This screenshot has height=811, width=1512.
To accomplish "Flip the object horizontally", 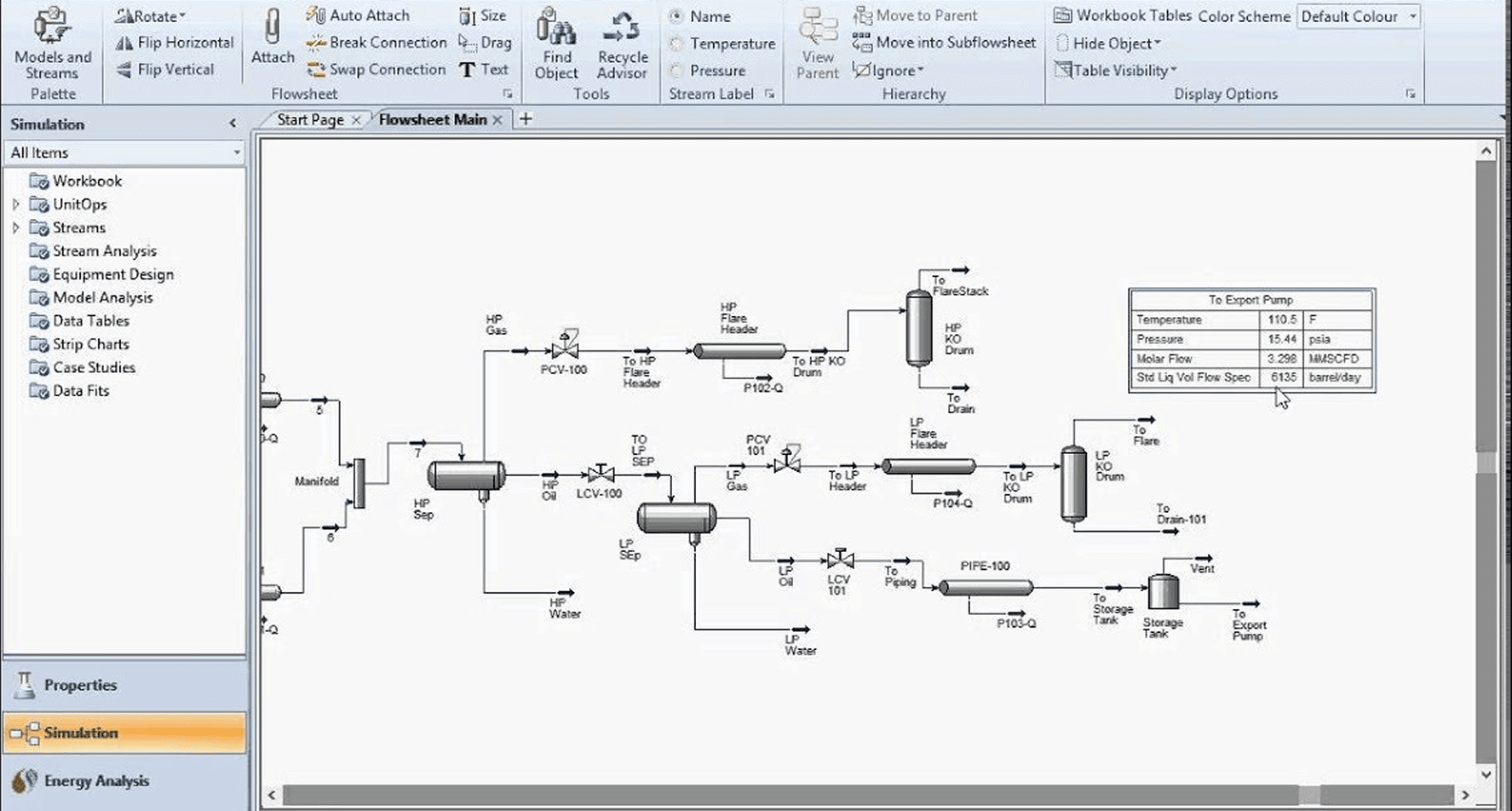I will tap(175, 43).
